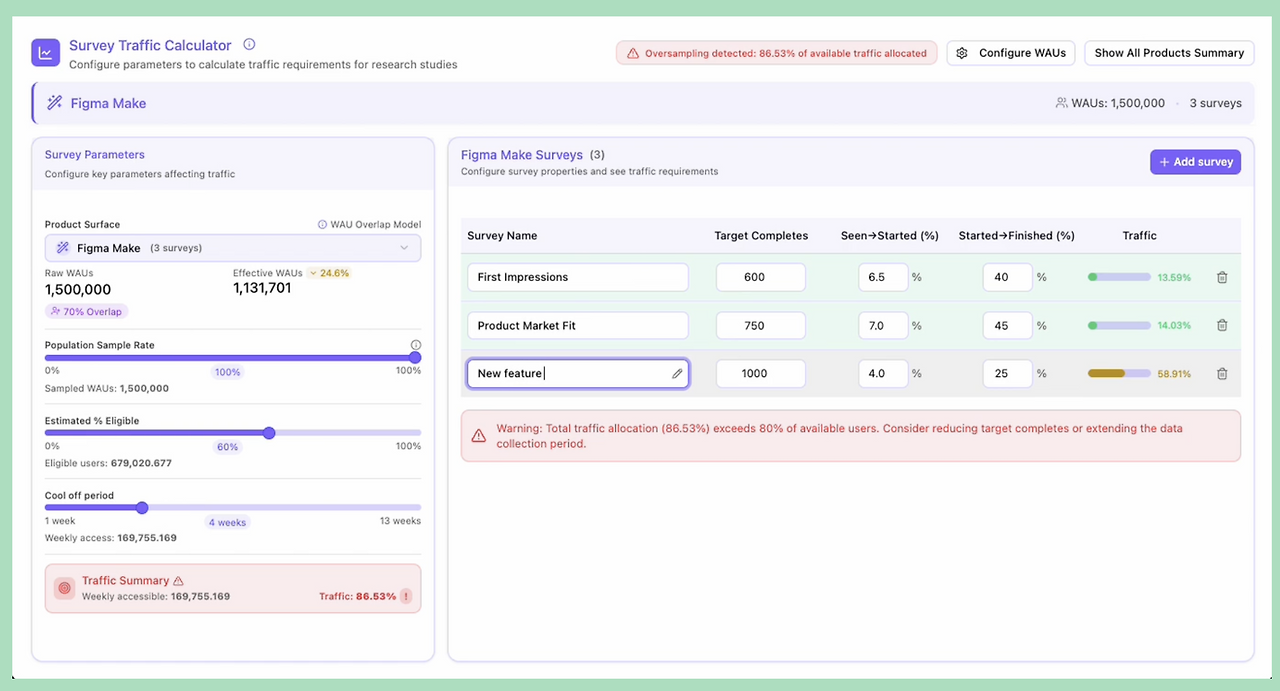Click the 4.0 Seen→Started percentage field

coord(883,373)
